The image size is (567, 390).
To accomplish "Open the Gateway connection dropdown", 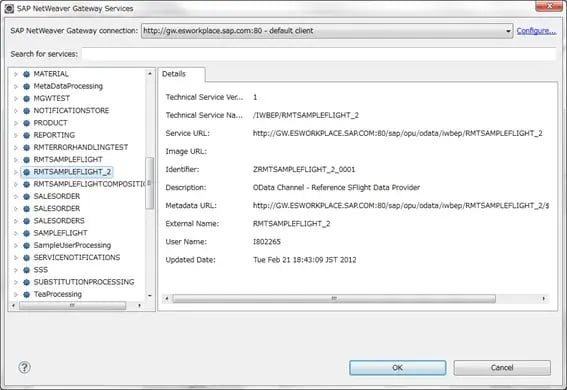I will (508, 31).
